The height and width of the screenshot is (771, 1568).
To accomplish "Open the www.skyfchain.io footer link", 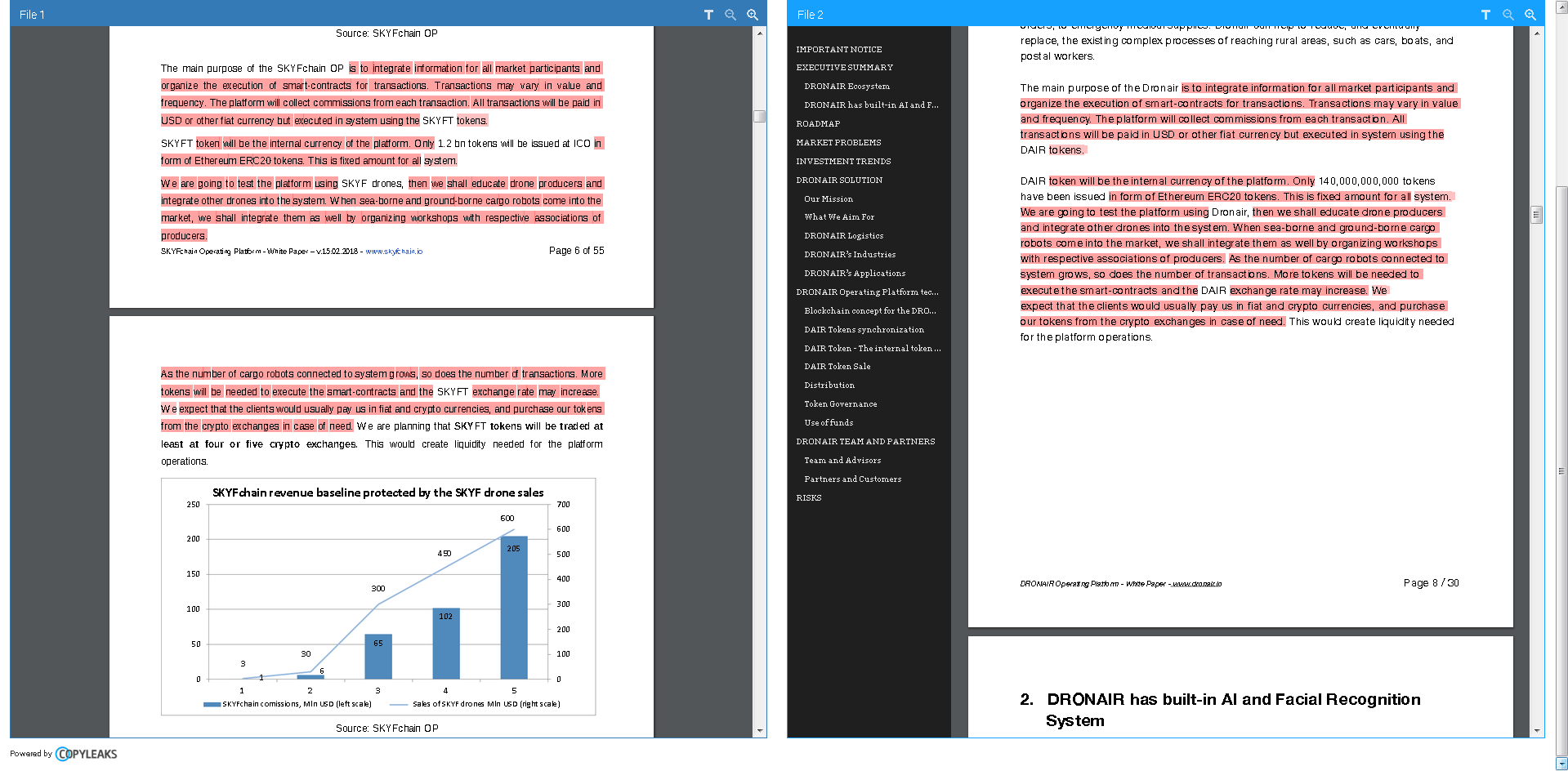I will [394, 252].
